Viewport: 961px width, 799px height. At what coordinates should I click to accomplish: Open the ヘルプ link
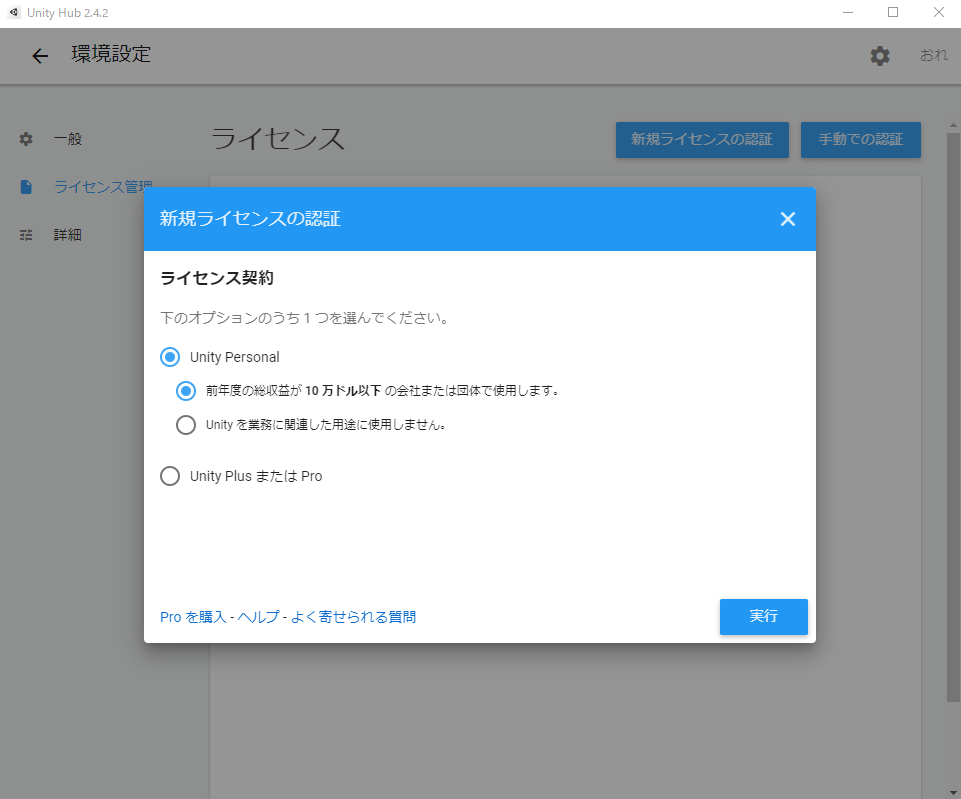(x=258, y=617)
